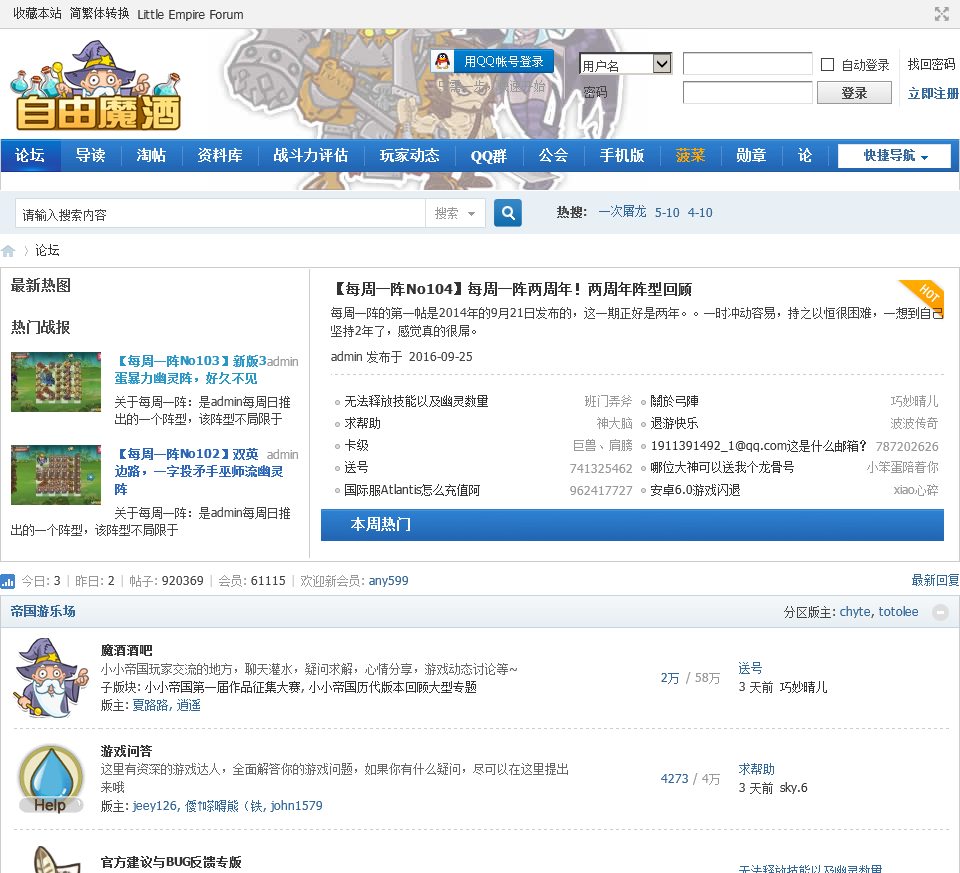960x873 pixels.
Task: Open the 玩家动态 navigation tab
Action: (x=410, y=155)
